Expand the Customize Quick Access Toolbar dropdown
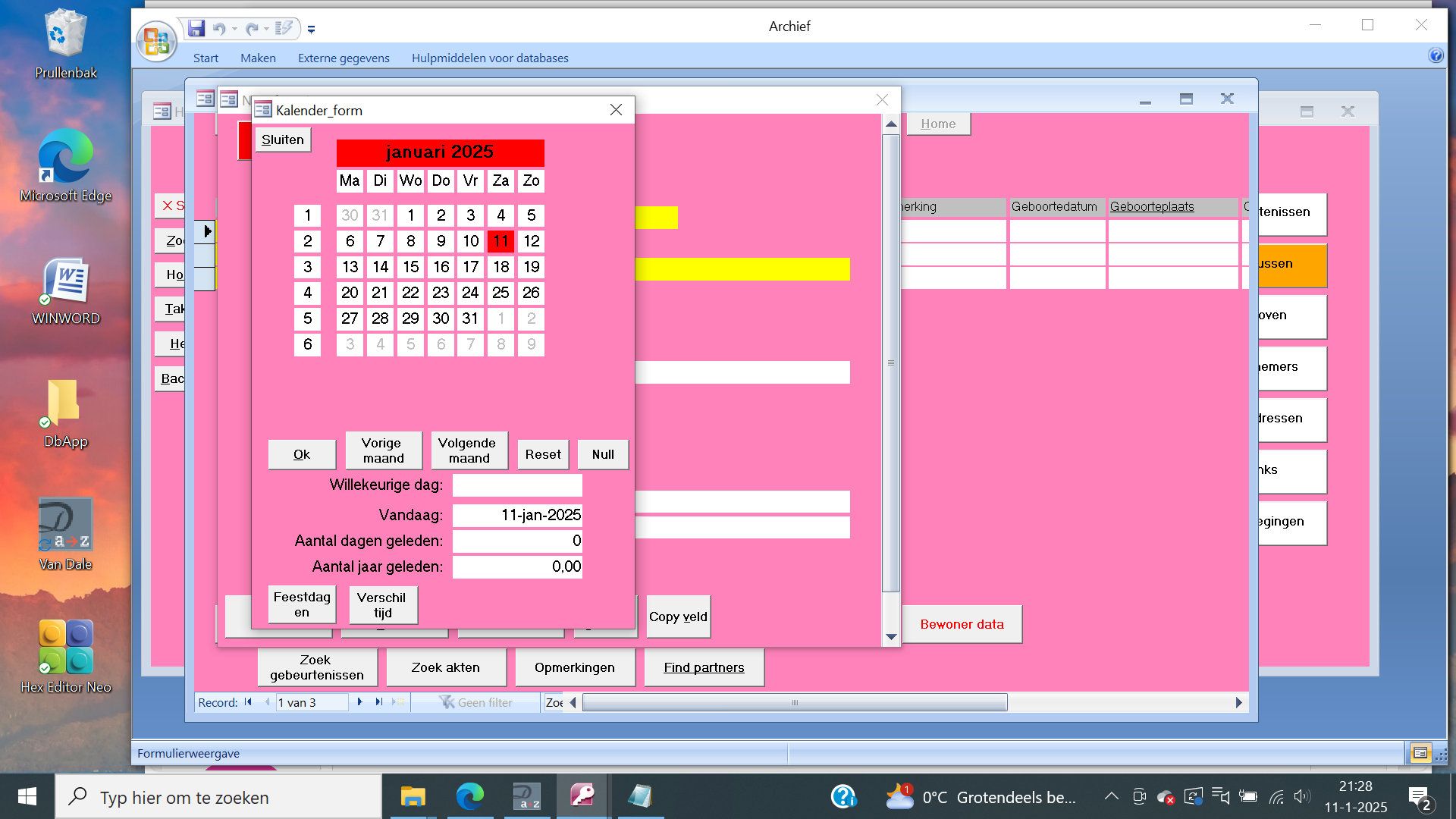Image resolution: width=1456 pixels, height=819 pixels. 311,30
